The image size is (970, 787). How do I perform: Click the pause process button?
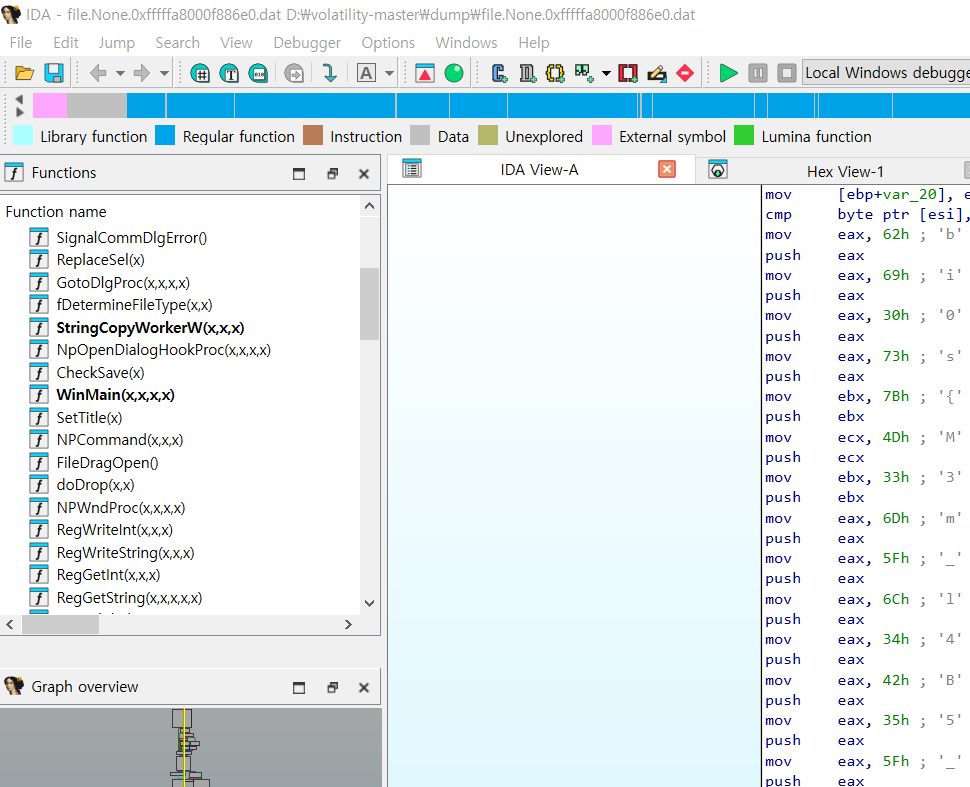758,73
